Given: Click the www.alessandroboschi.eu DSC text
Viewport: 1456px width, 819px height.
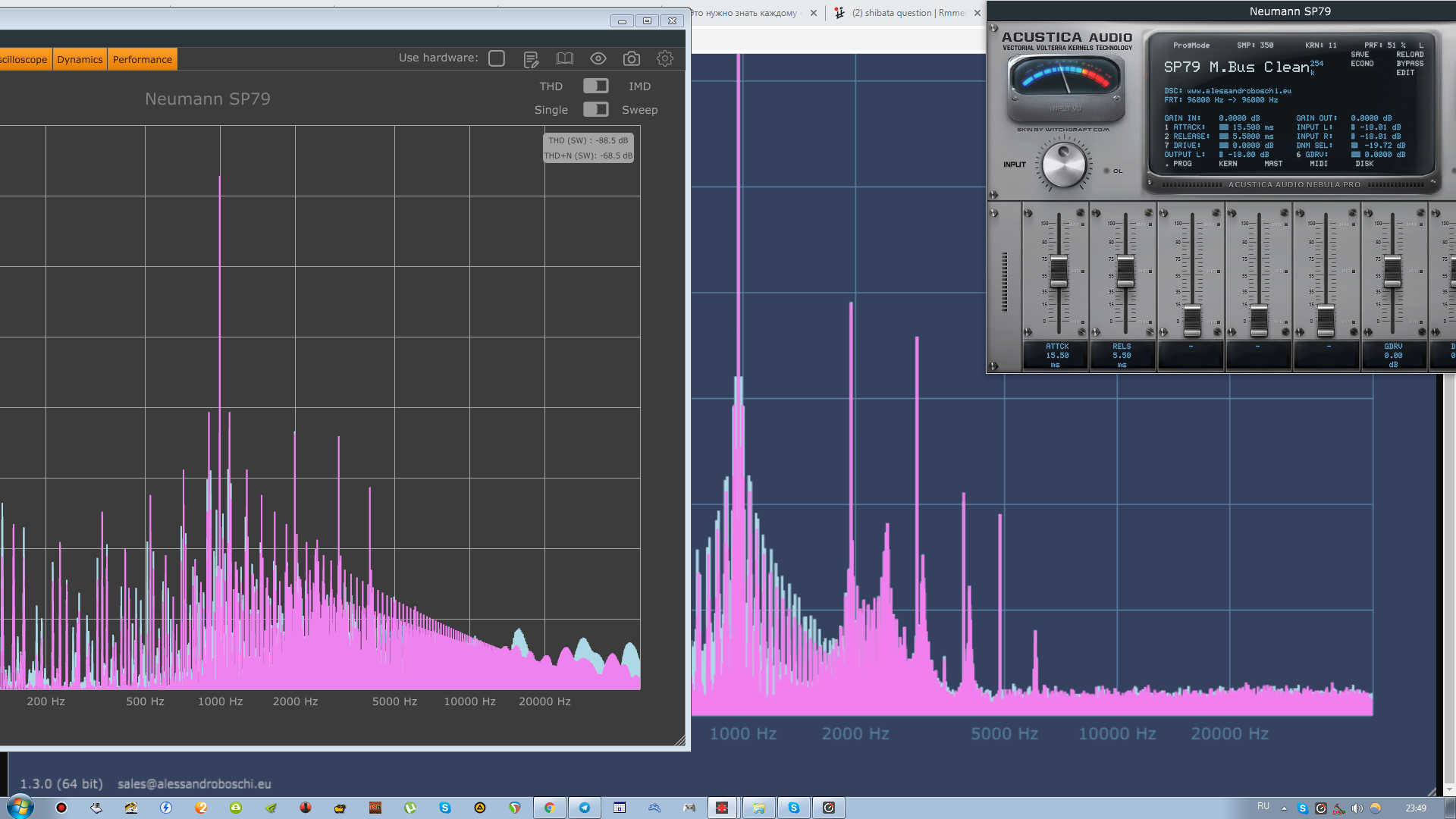Looking at the screenshot, I should point(1239,91).
